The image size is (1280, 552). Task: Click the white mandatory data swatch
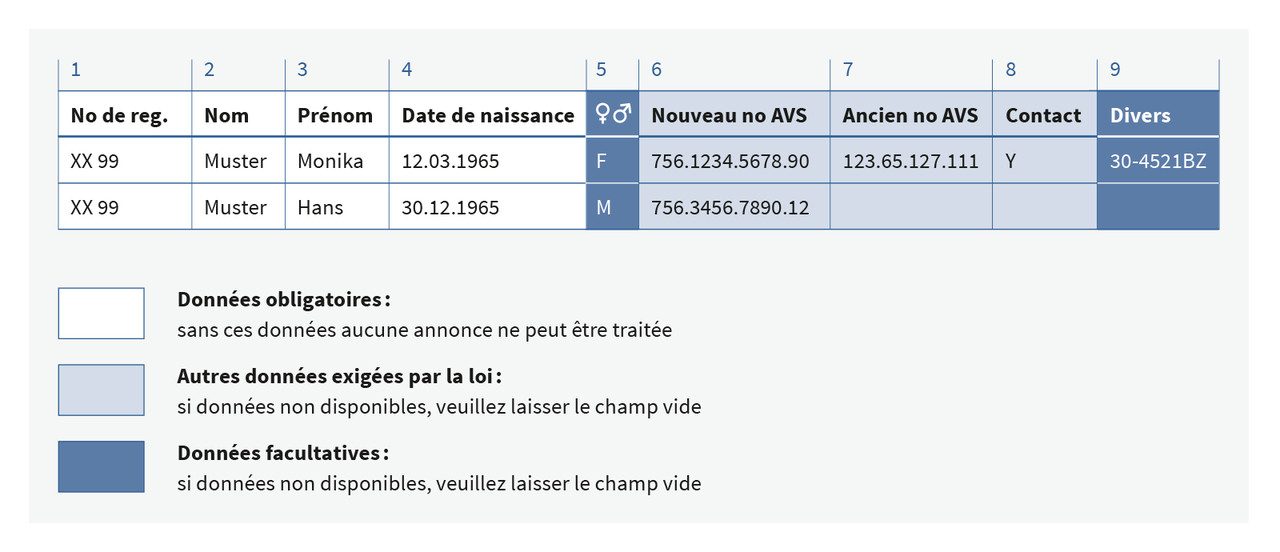point(101,313)
